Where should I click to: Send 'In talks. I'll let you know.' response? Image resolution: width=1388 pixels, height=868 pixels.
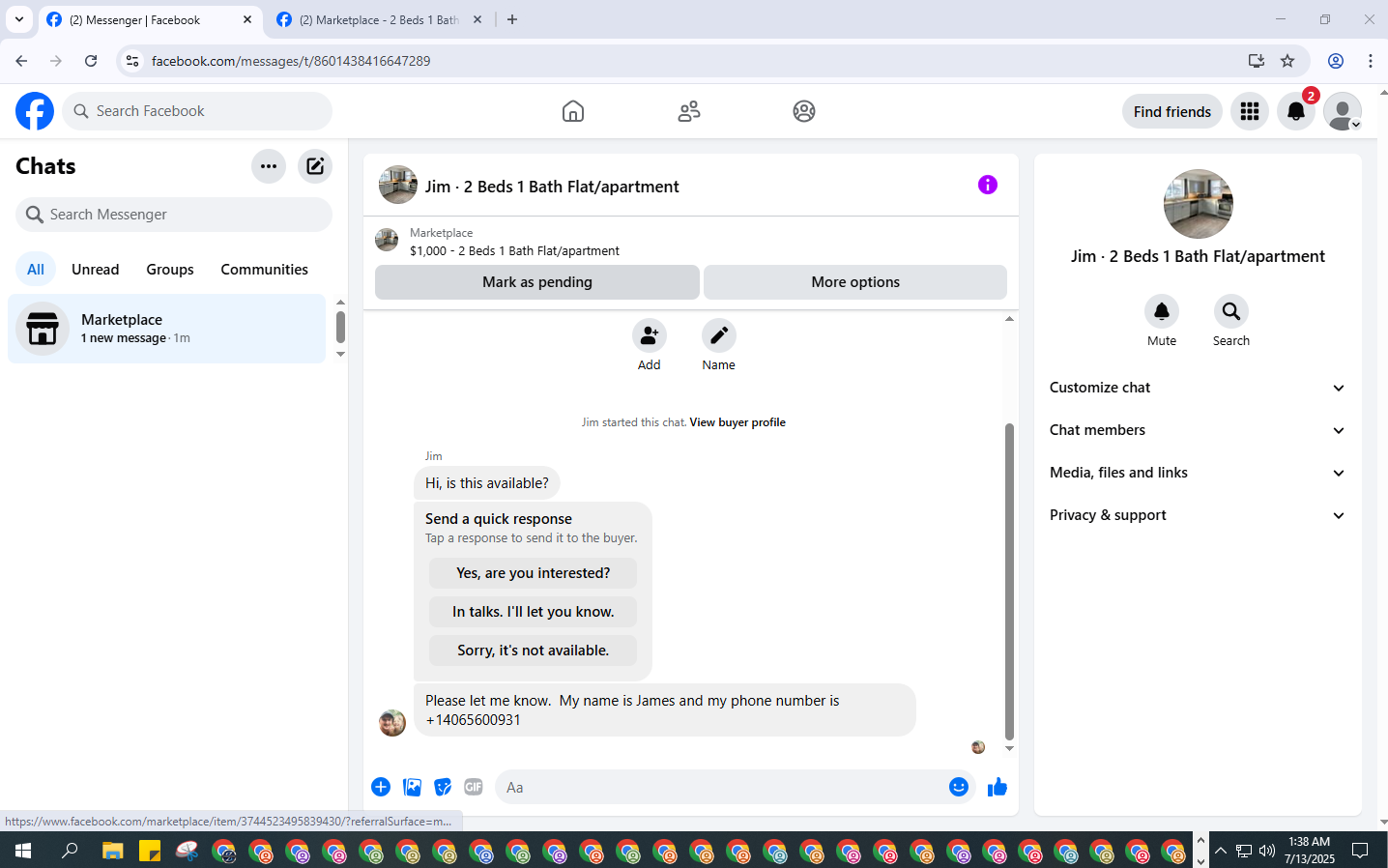[534, 612]
